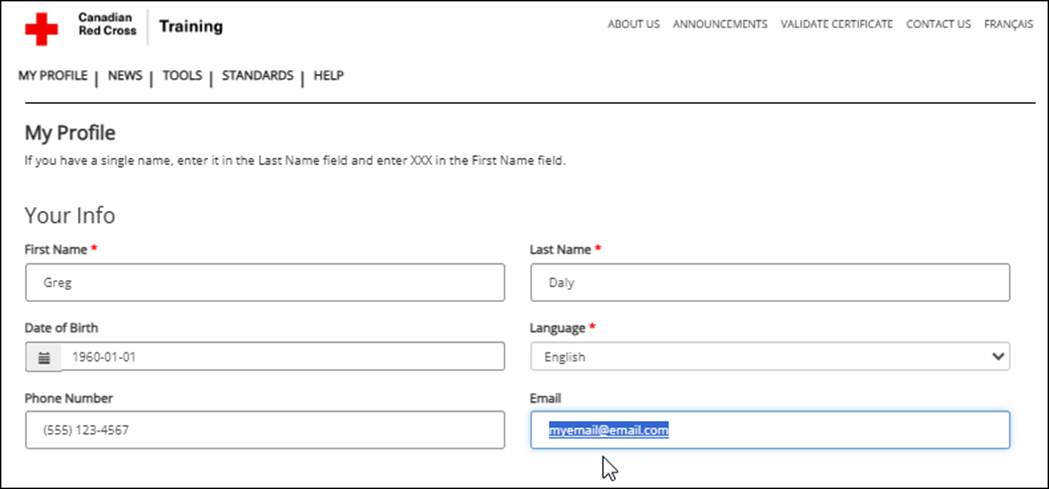Go to the ABOUT US page
The image size is (1049, 489).
pyautogui.click(x=634, y=24)
